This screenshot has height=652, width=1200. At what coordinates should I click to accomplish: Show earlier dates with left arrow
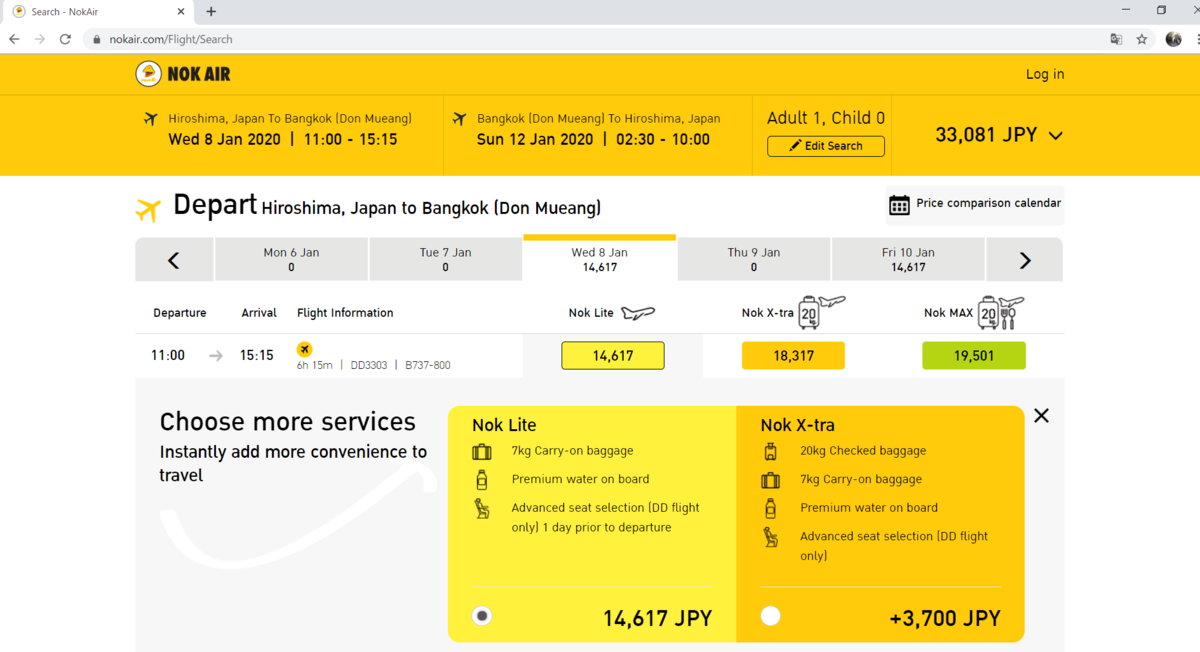pos(174,260)
